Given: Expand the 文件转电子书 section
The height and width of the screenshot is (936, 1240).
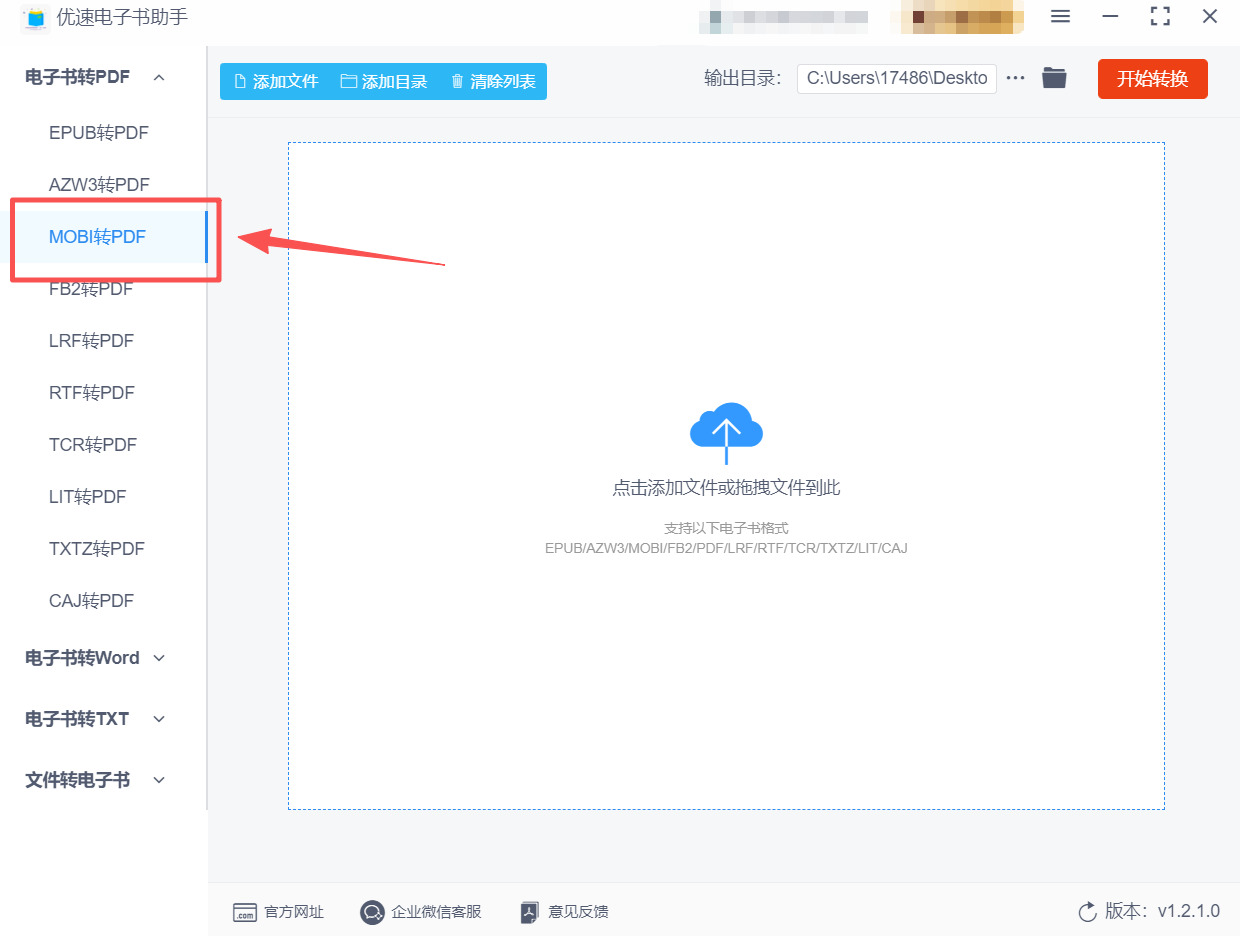Looking at the screenshot, I should [x=96, y=780].
